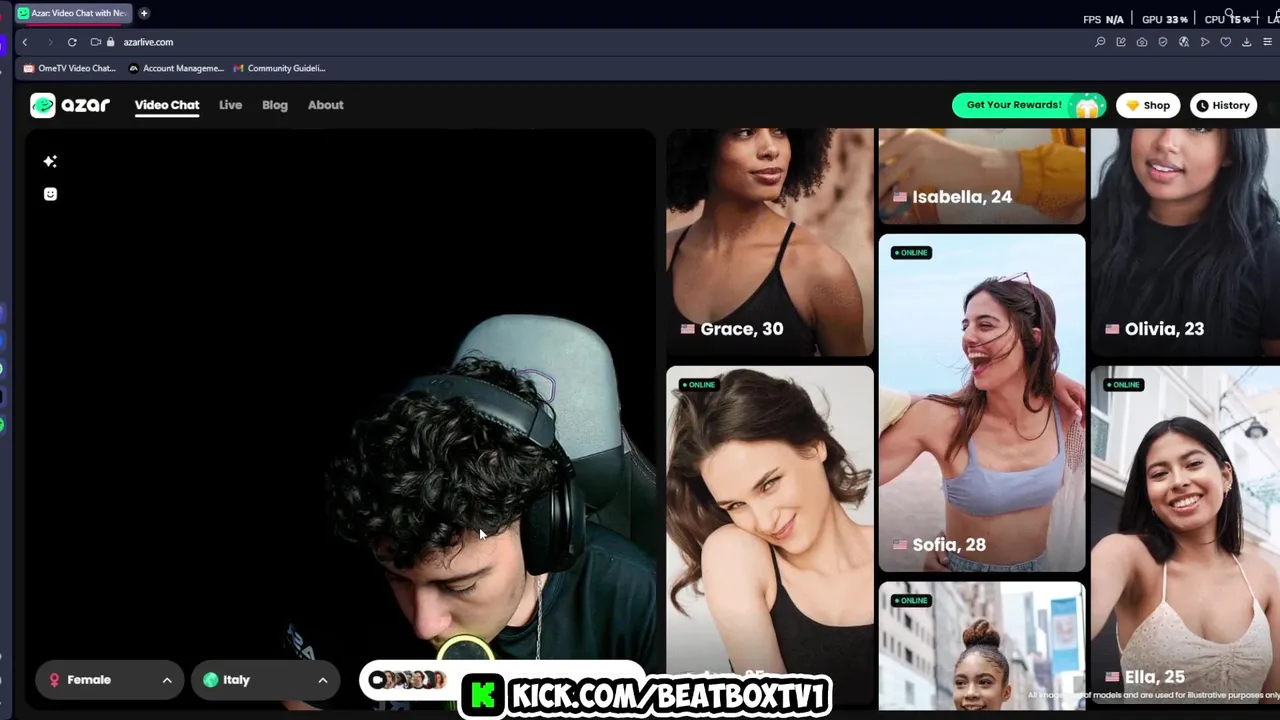The image size is (1280, 720).
Task: Click the Azar logo
Action: click(70, 105)
